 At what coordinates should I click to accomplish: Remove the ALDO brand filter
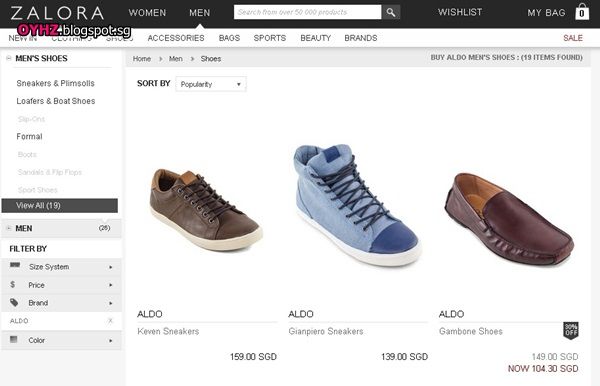[110, 321]
